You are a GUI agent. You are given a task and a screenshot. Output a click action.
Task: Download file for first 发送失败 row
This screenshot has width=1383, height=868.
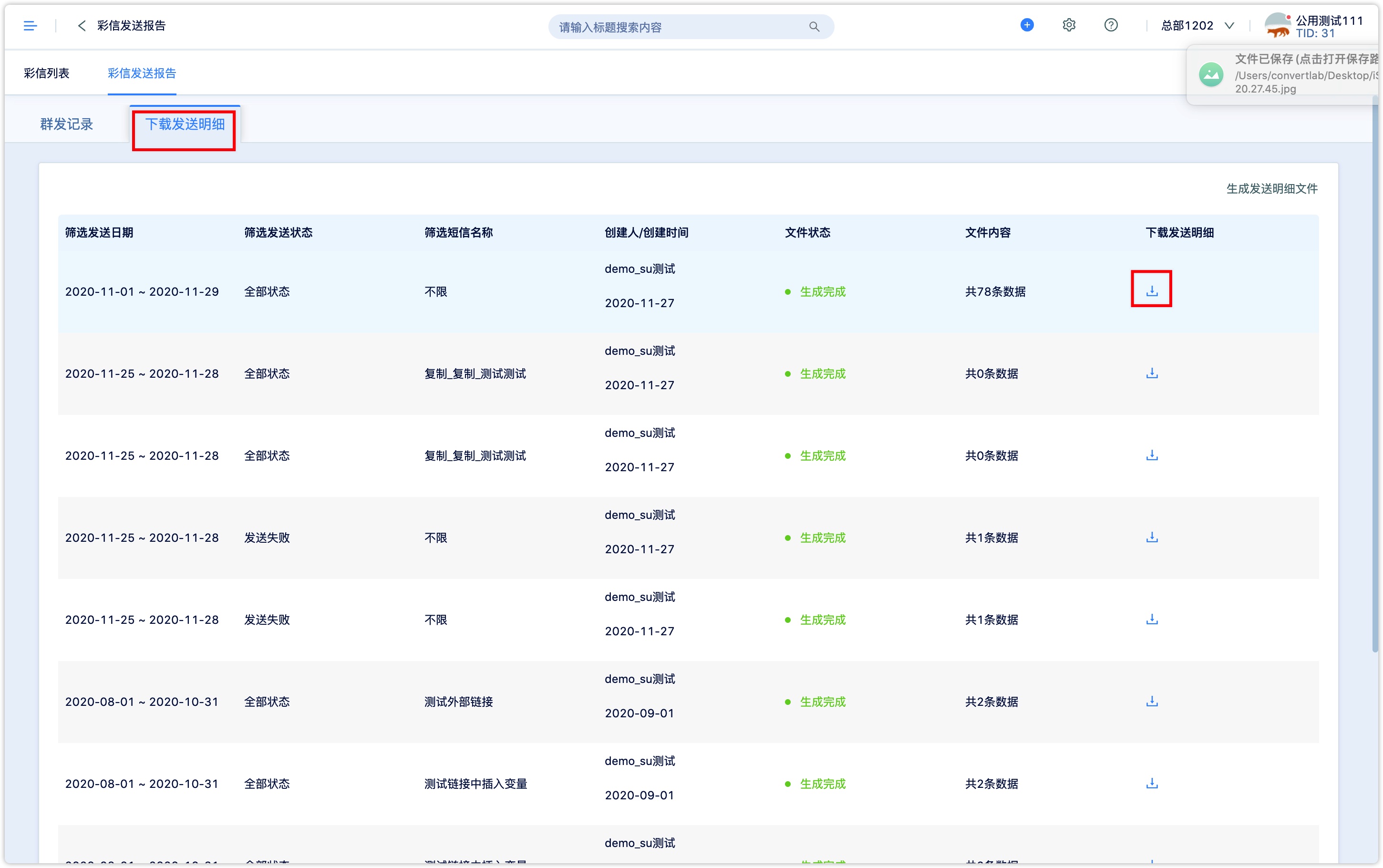click(x=1151, y=538)
